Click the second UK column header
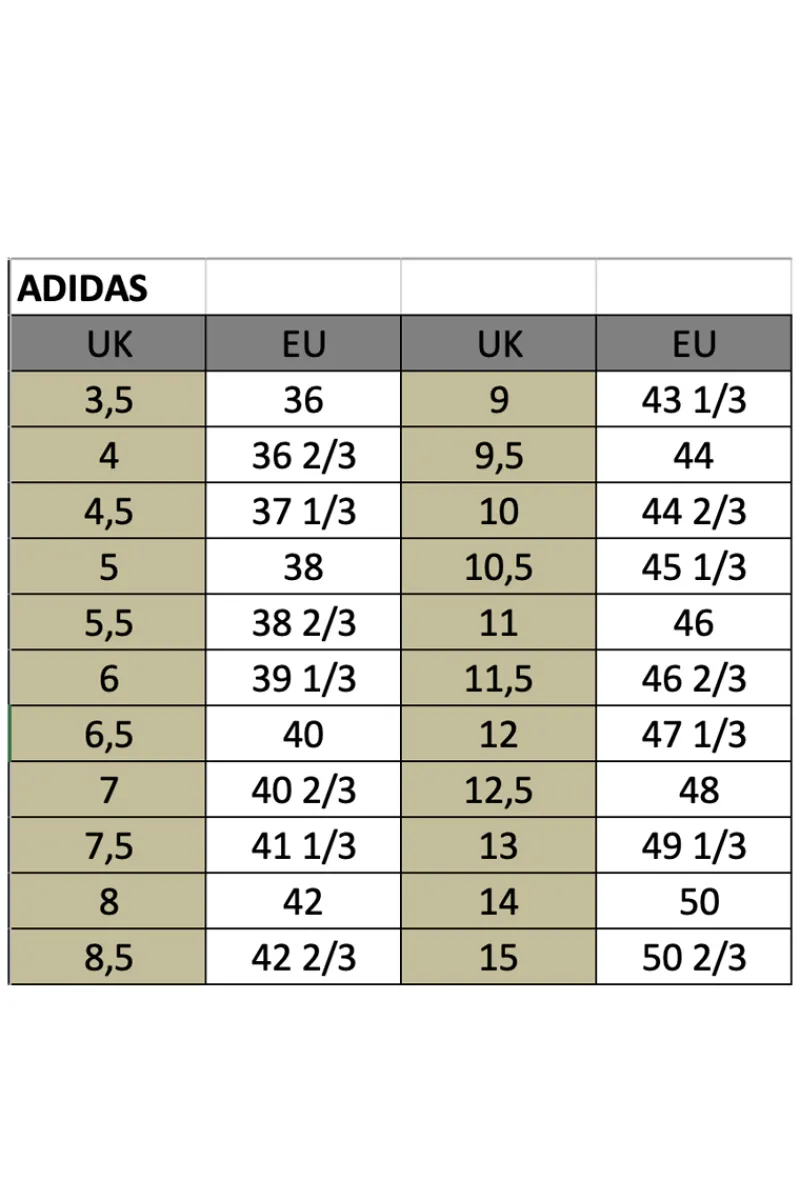Image resolution: width=800 pixels, height=1200 pixels. pyautogui.click(x=498, y=344)
